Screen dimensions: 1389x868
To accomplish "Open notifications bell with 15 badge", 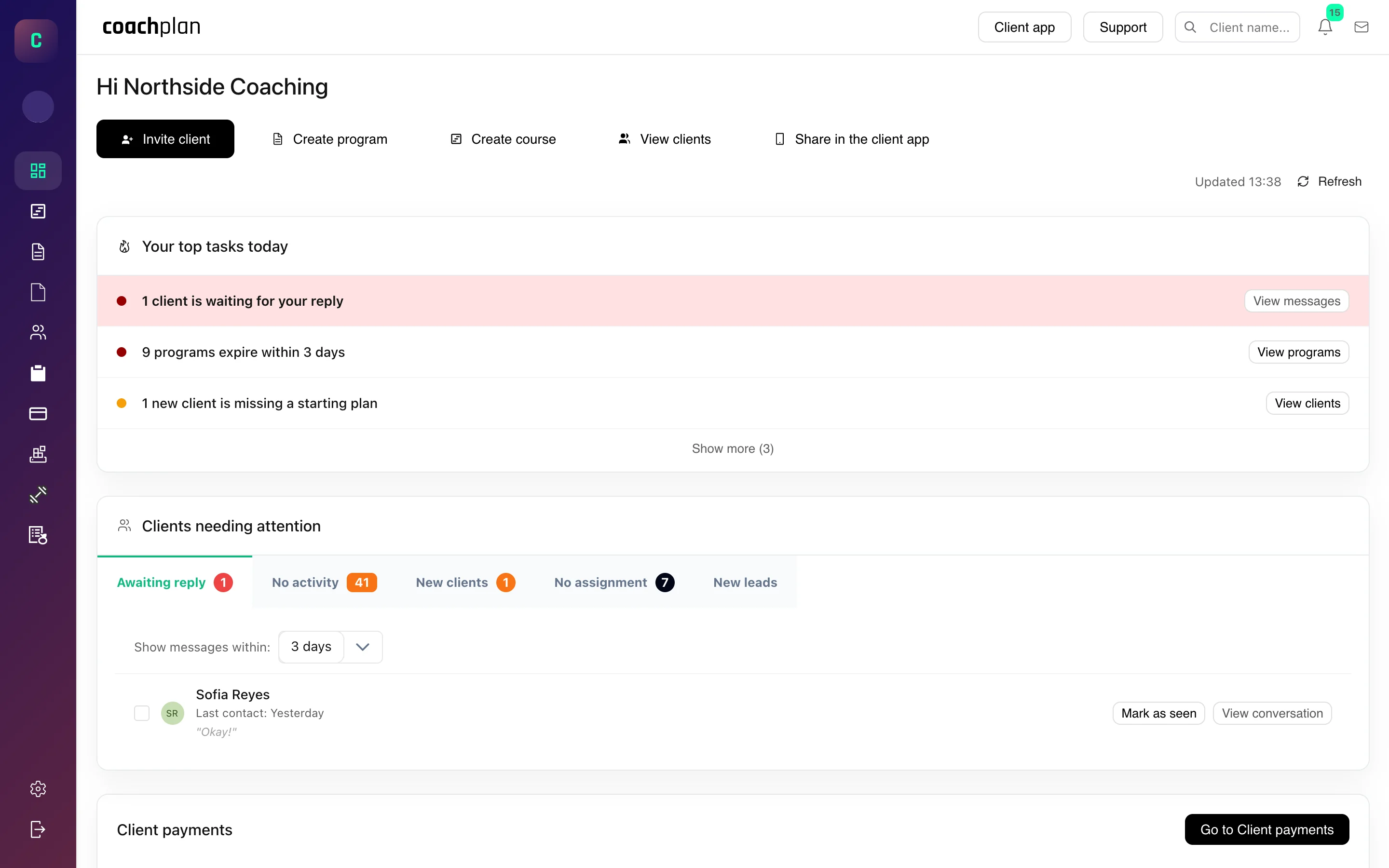I will [x=1325, y=27].
